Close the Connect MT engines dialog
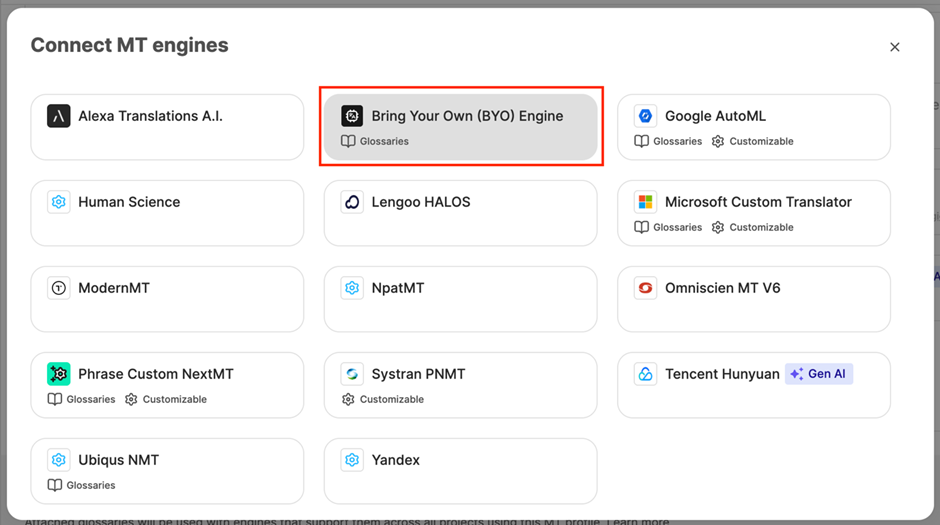Screen dimensions: 940x525 pos(894,47)
